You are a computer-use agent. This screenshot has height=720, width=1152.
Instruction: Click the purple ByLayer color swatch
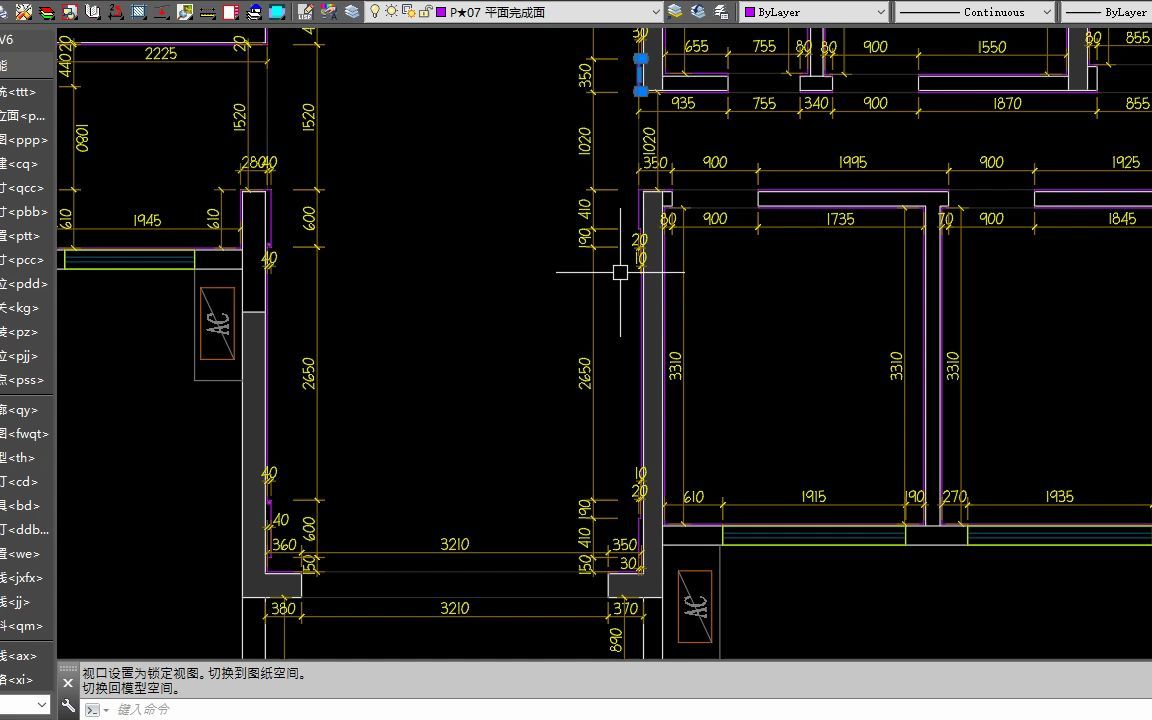(750, 12)
